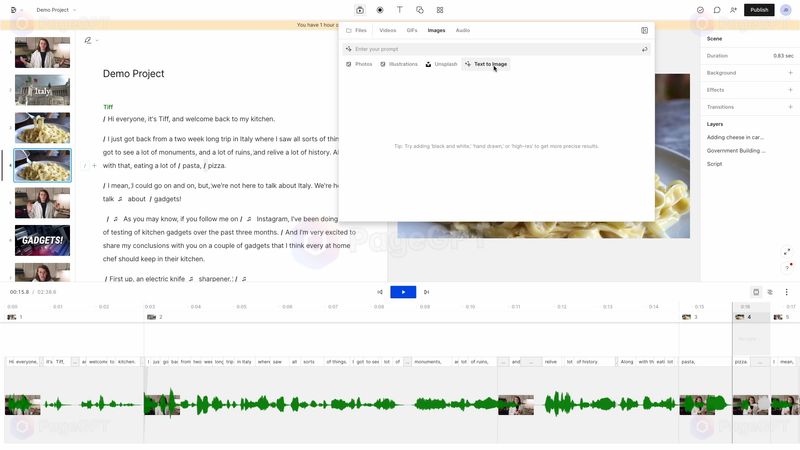
Task: Open the timeline layers settings icon
Action: pos(770,292)
